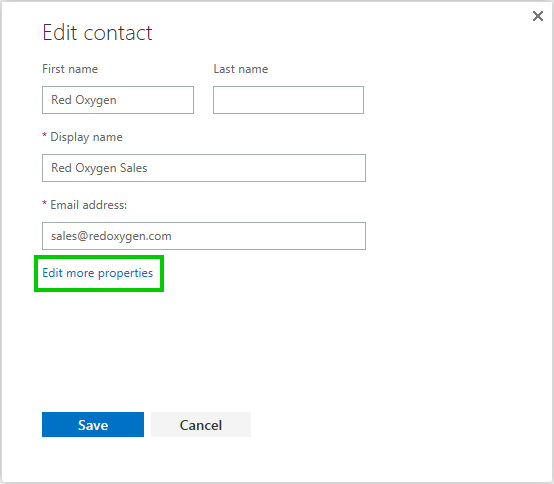This screenshot has height=484, width=554.
Task: Cancel editing the contact
Action: click(201, 424)
